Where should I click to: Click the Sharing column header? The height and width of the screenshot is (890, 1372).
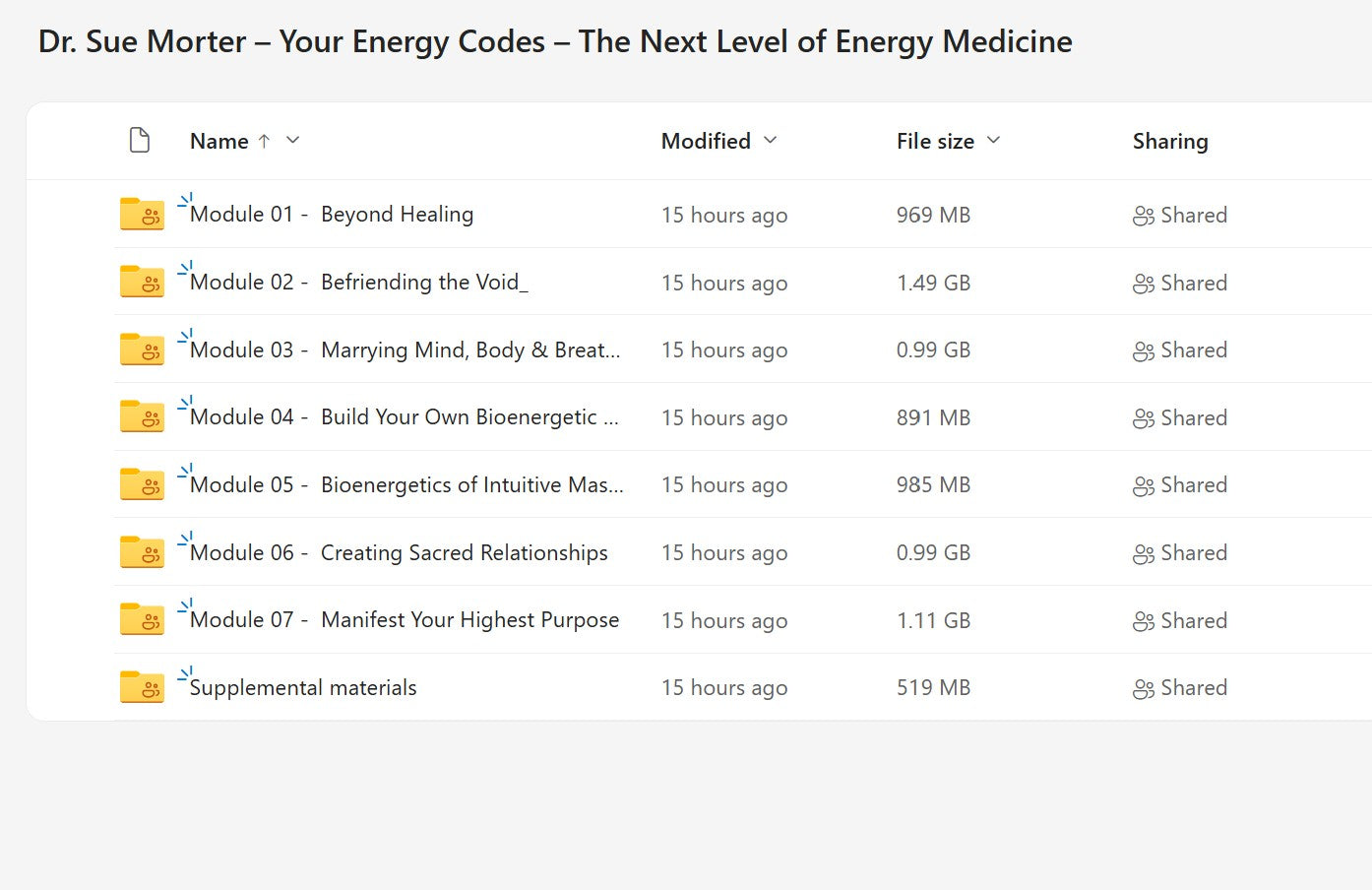1169,142
